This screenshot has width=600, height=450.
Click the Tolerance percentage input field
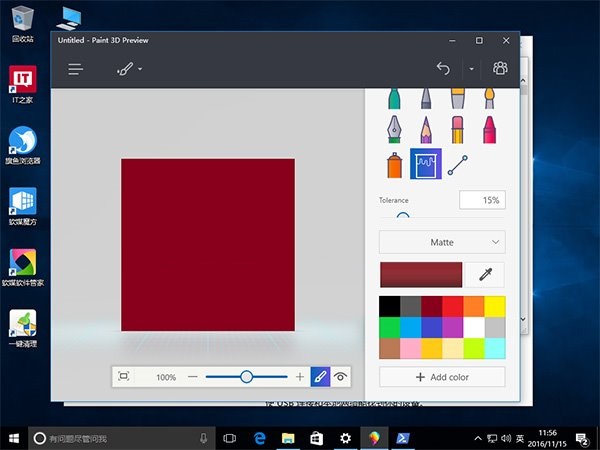[x=482, y=200]
